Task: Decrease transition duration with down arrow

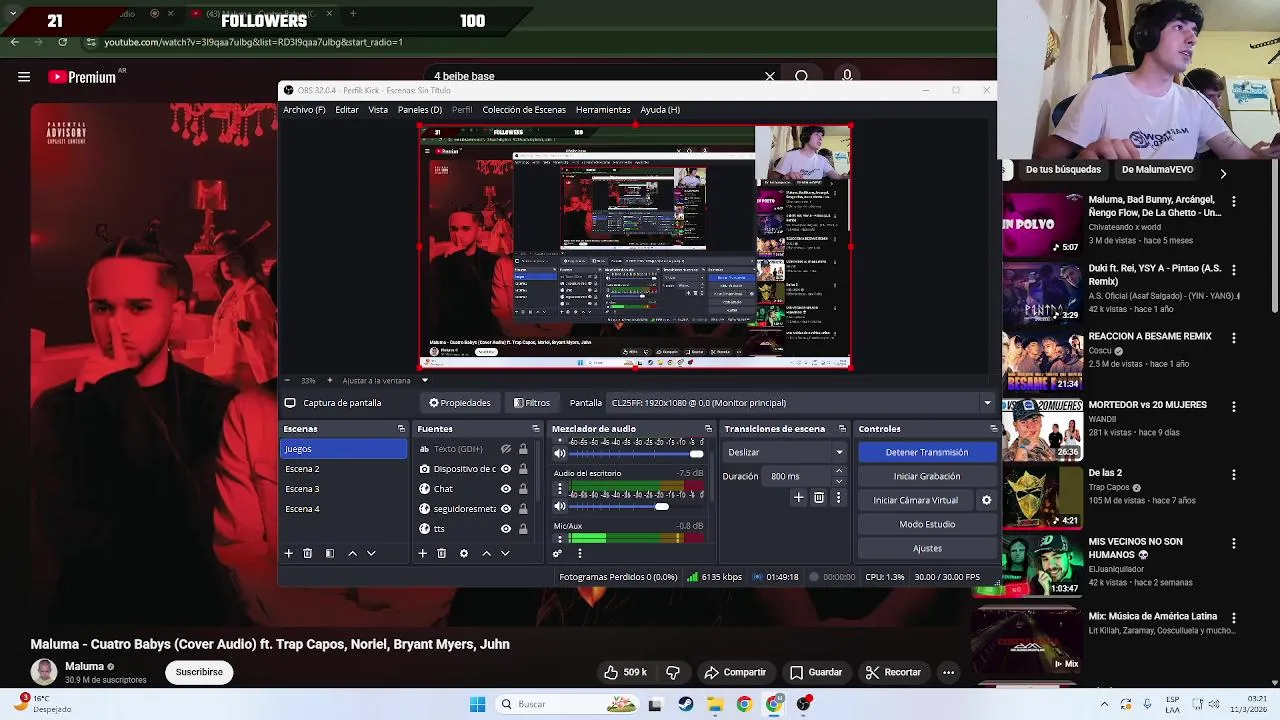Action: [838, 481]
